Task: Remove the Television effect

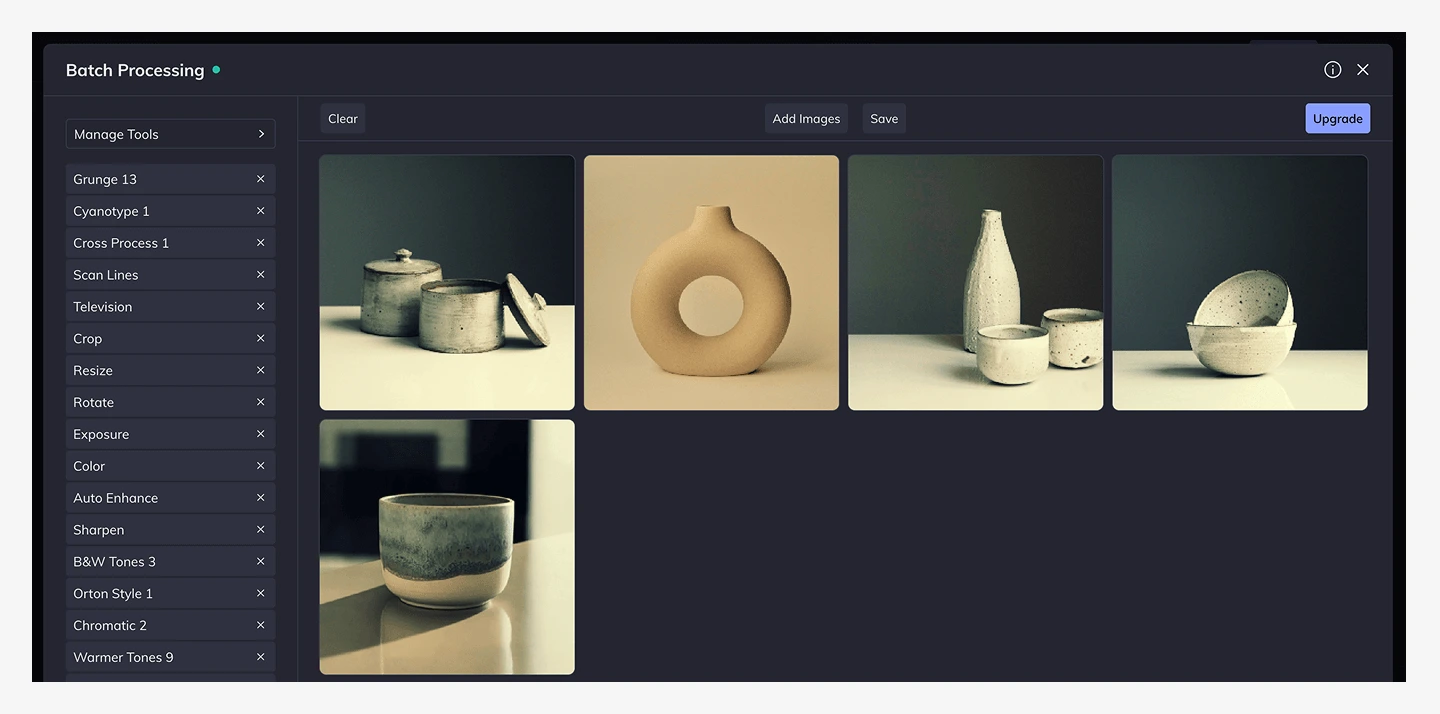Action: 260,307
